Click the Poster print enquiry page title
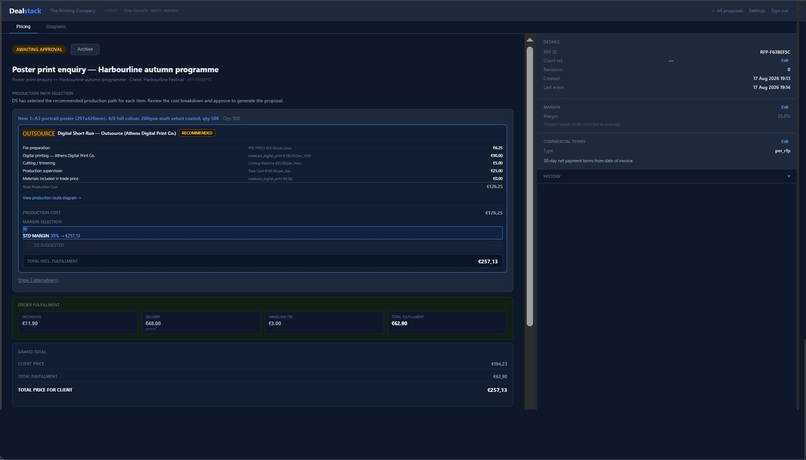This screenshot has height=460, width=806. point(116,69)
